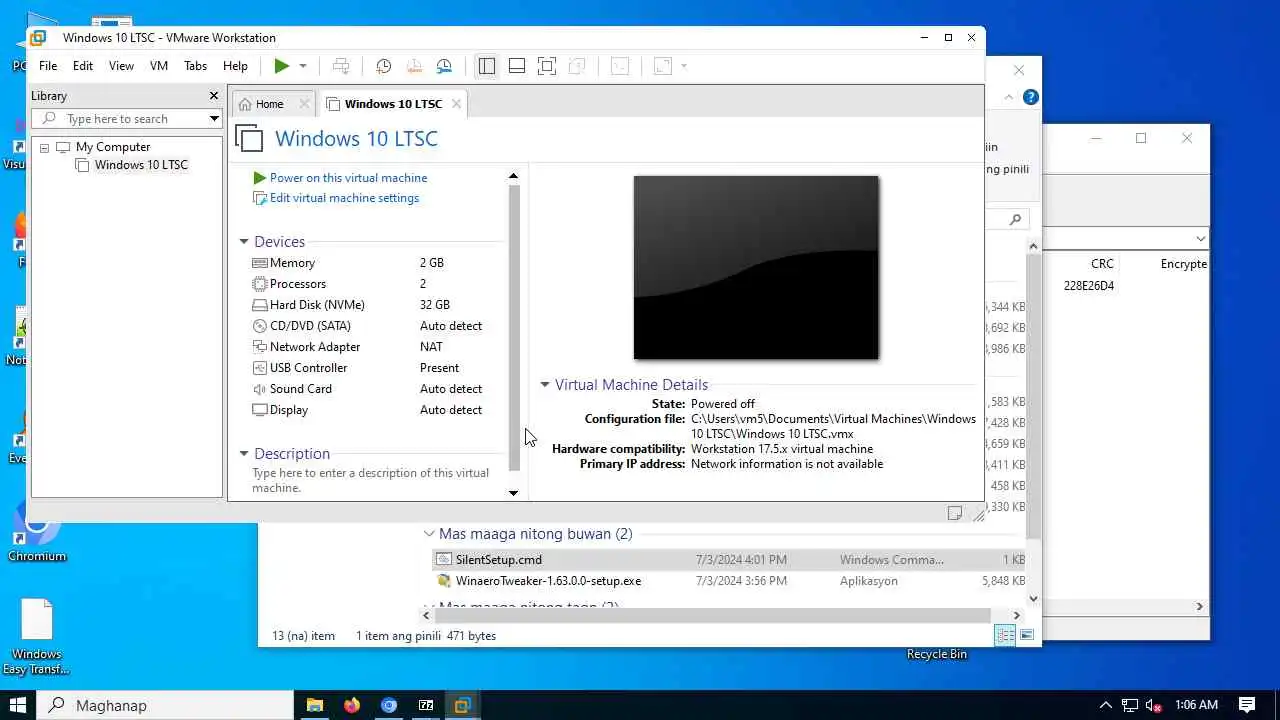Open the Snapshot Manager wrench-clock icon
This screenshot has width=1280, height=720.
(445, 66)
